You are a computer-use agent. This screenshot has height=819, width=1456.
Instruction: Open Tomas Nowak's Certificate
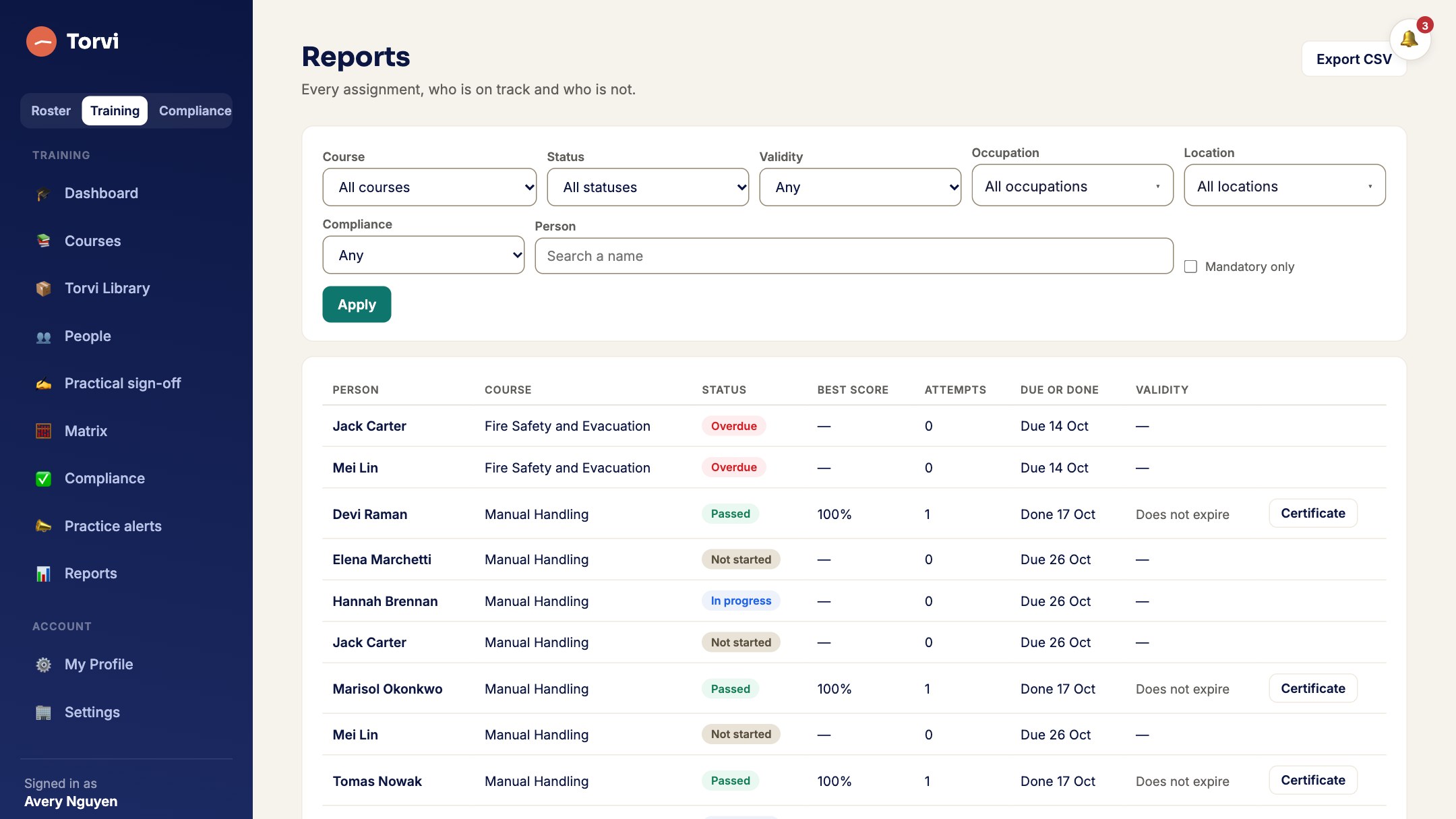coord(1313,780)
